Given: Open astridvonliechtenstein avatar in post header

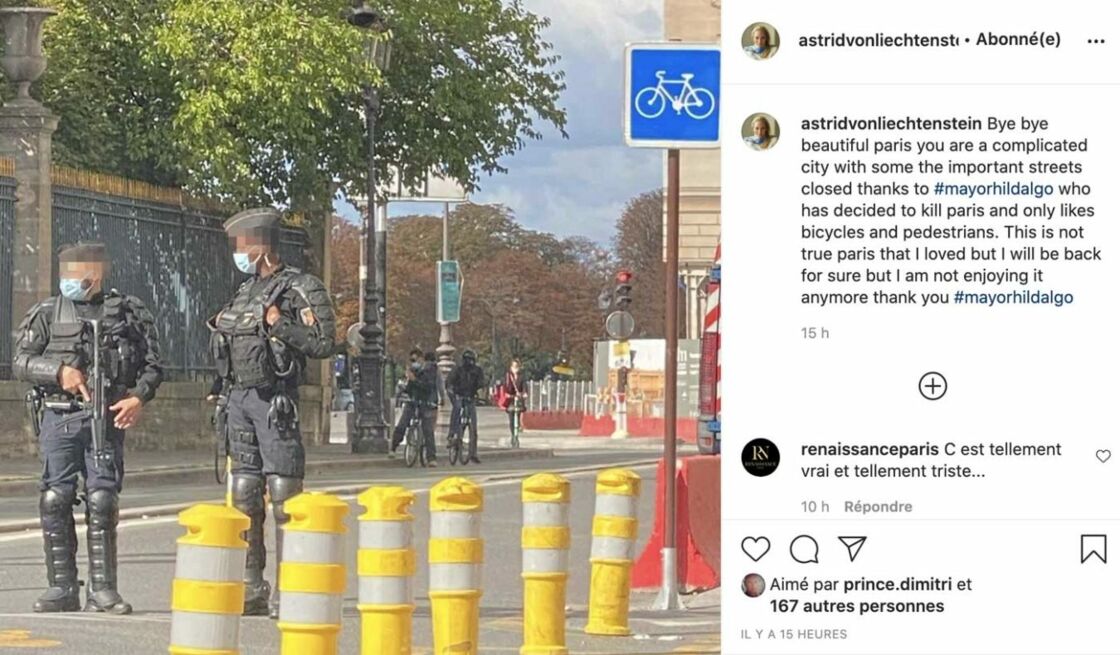Looking at the screenshot, I should tap(760, 41).
